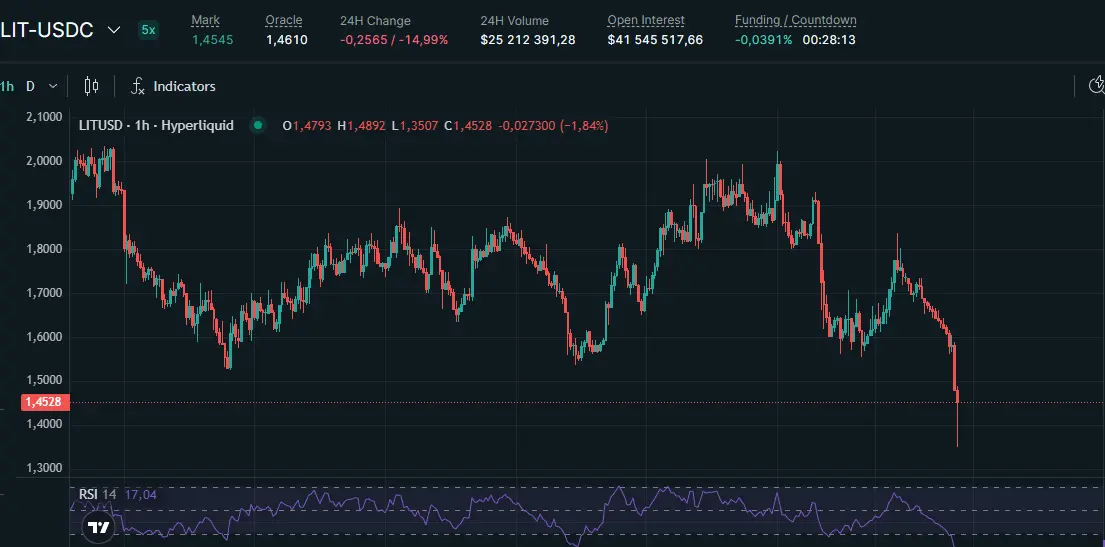Image resolution: width=1105 pixels, height=547 pixels.
Task: Select the 1h timeframe
Action: pos(6,87)
